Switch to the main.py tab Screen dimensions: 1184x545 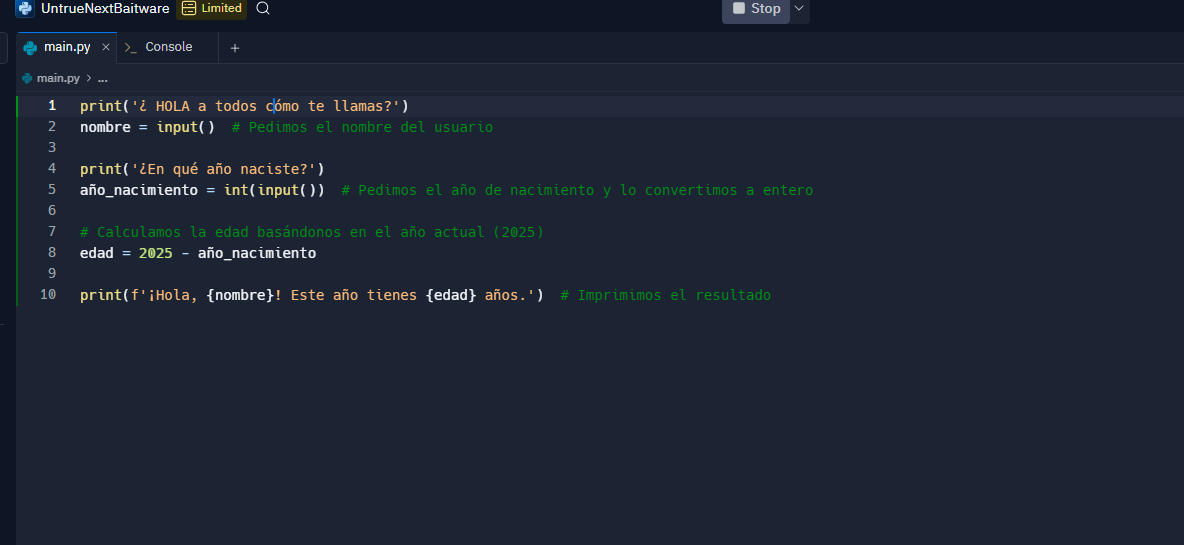coord(66,47)
